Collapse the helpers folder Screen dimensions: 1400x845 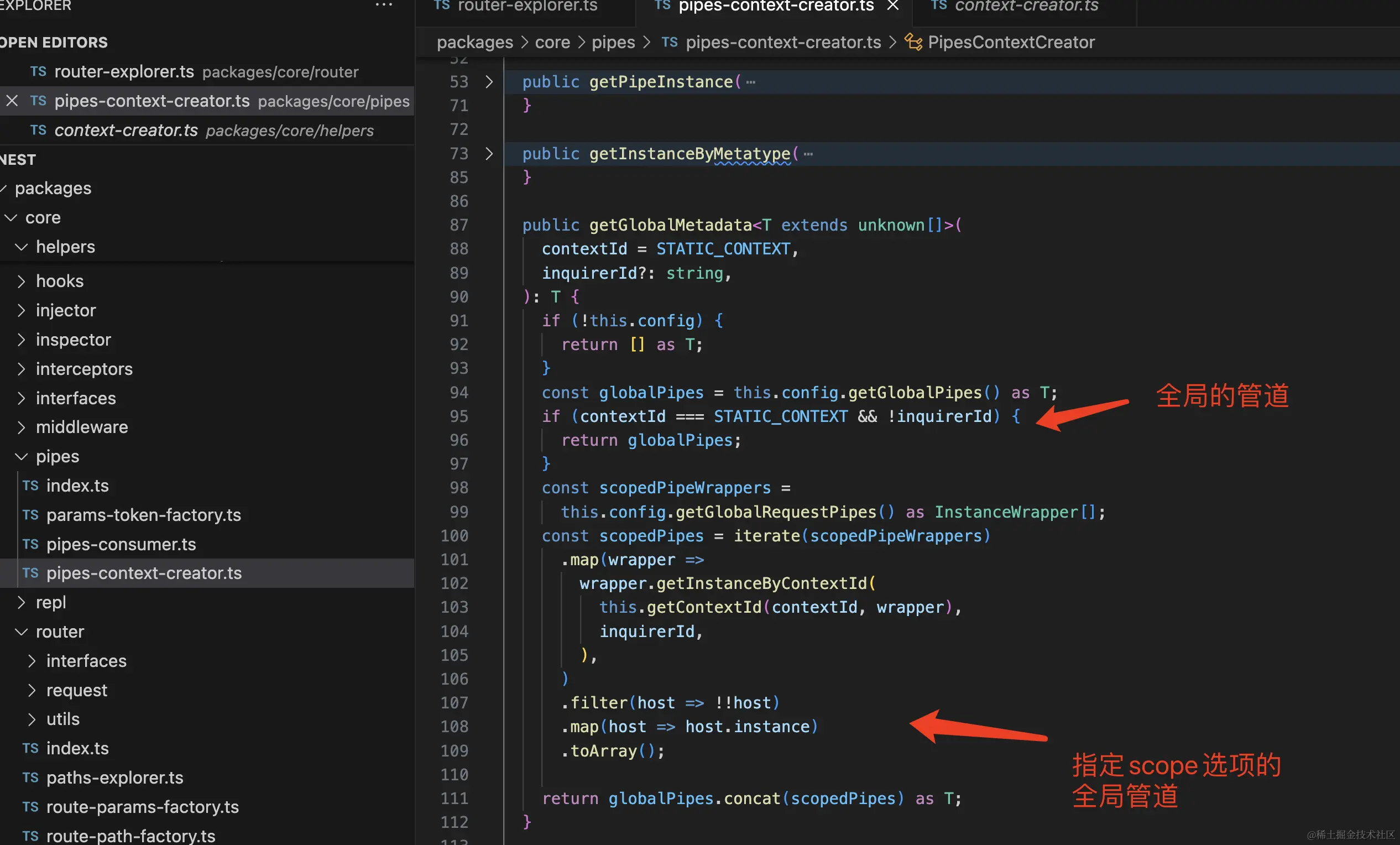coord(22,247)
